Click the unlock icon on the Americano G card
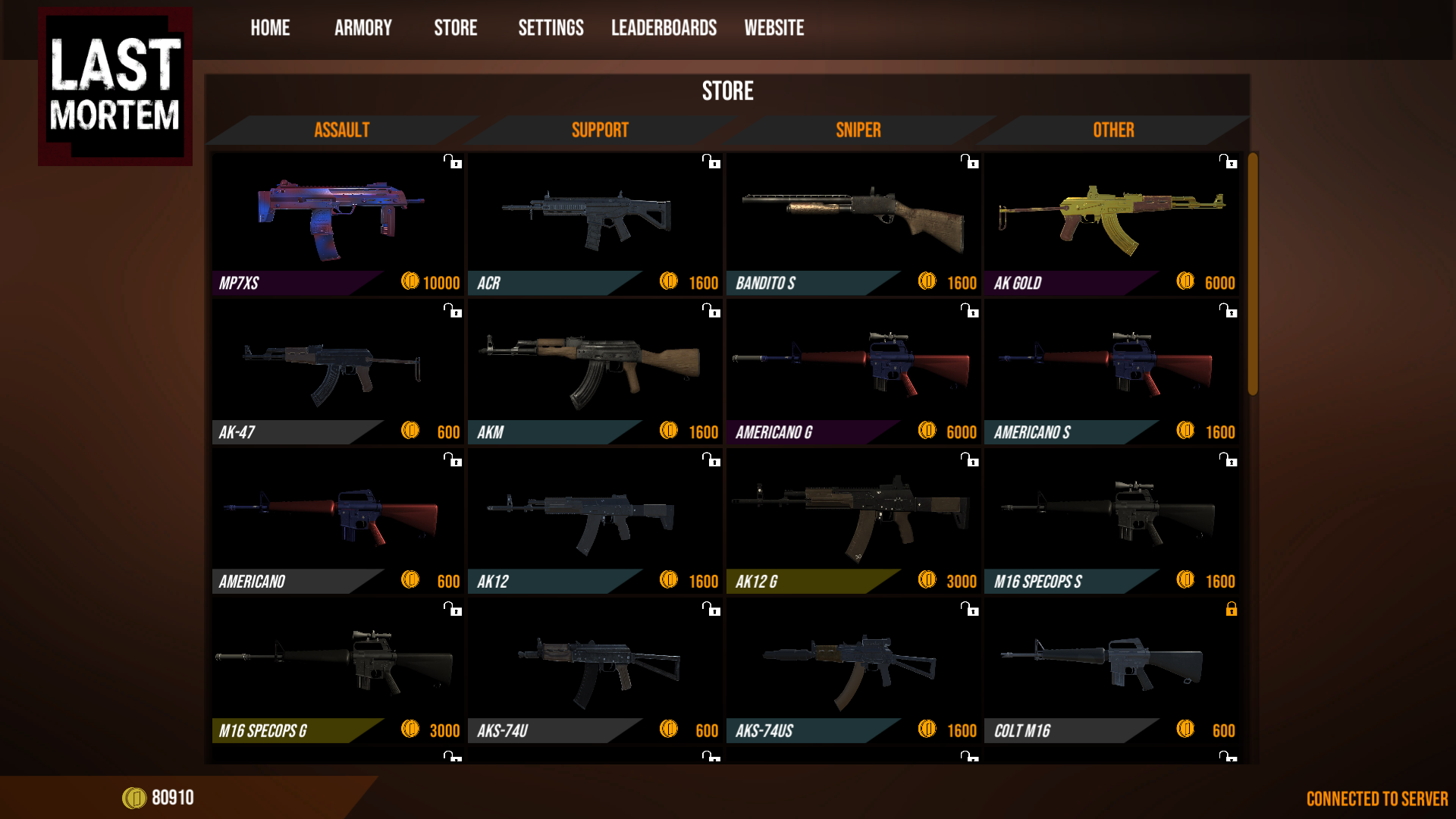Image resolution: width=1456 pixels, height=819 pixels. (970, 310)
